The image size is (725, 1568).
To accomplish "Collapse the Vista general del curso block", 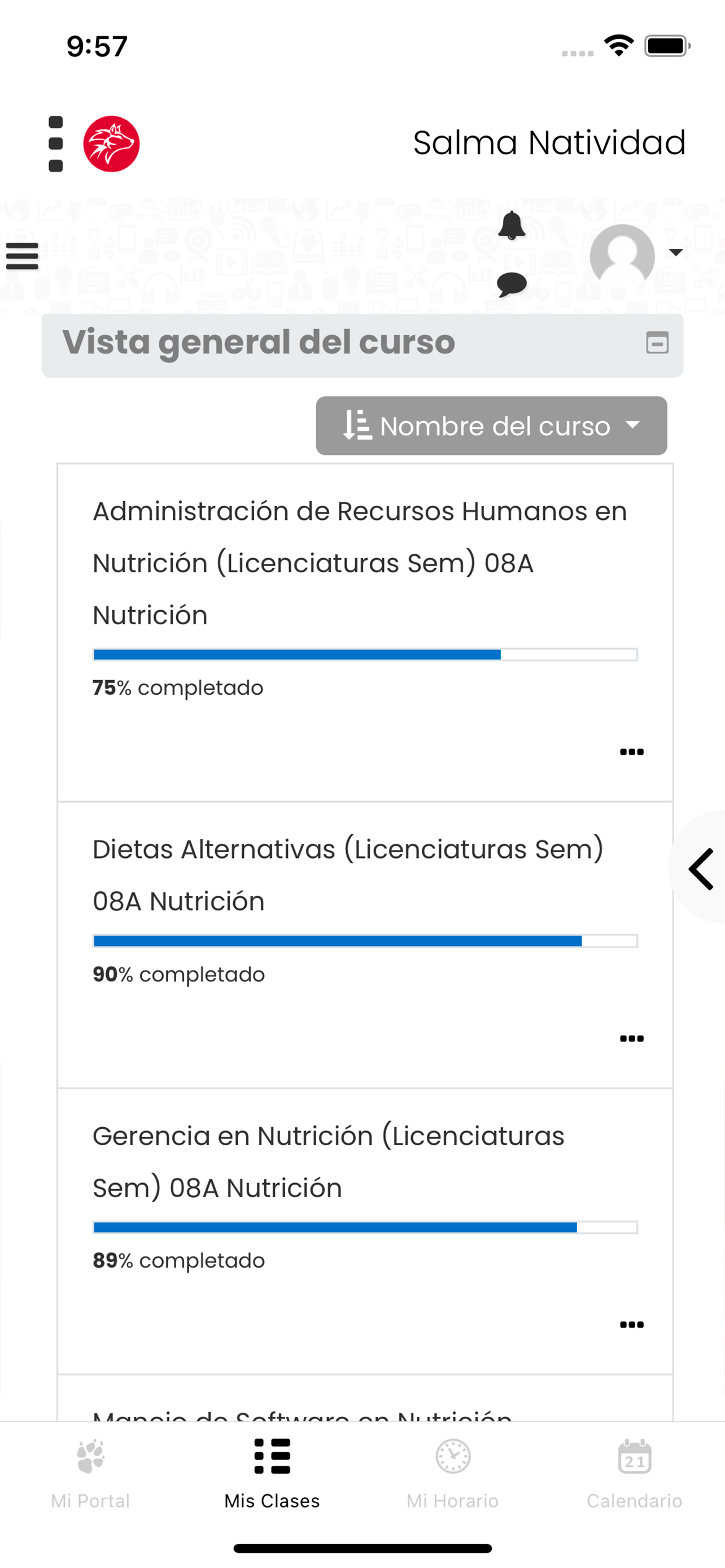I will pyautogui.click(x=657, y=343).
